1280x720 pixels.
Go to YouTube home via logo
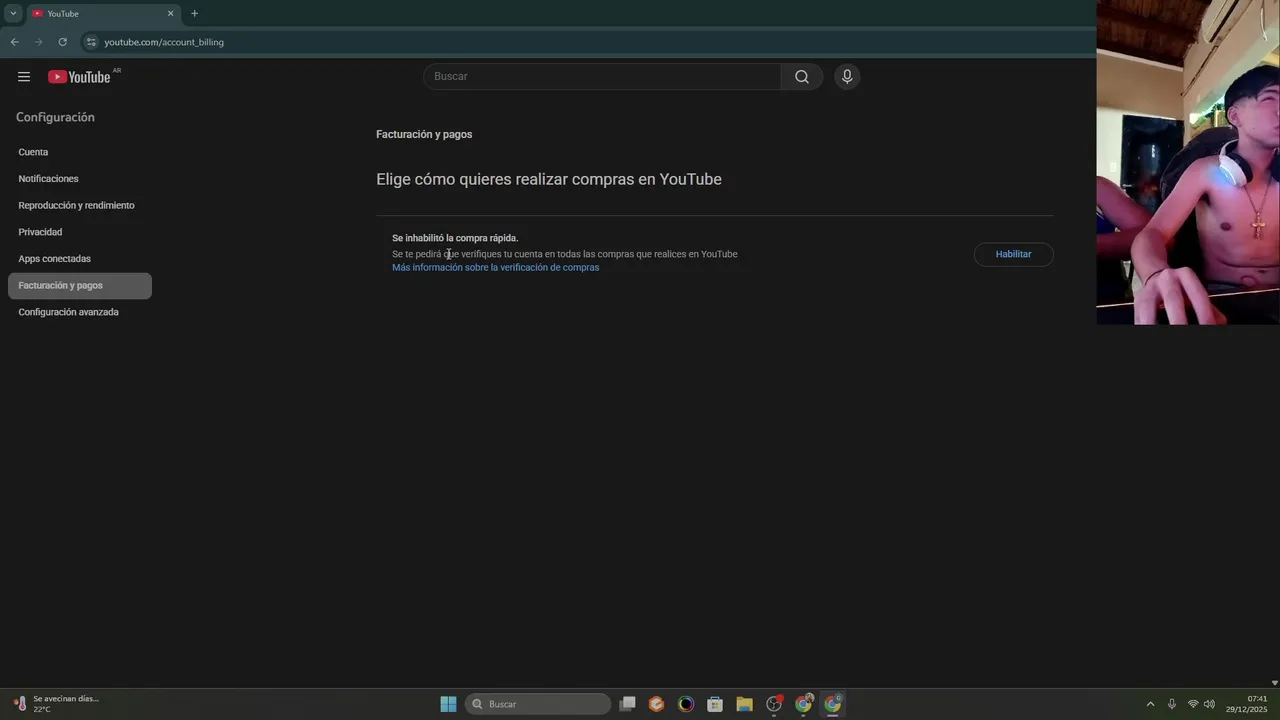[x=79, y=77]
